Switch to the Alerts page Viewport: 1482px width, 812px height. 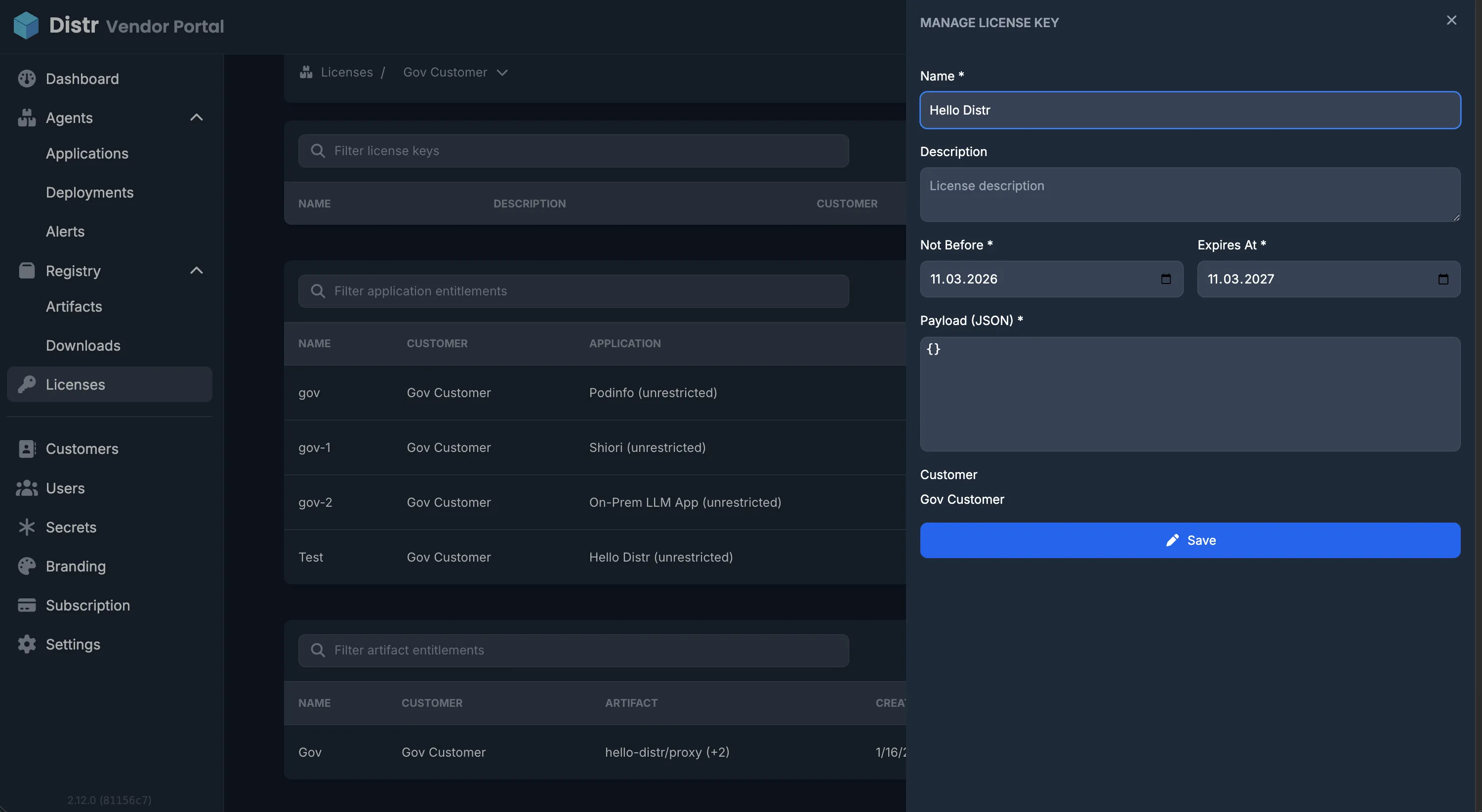coord(64,231)
